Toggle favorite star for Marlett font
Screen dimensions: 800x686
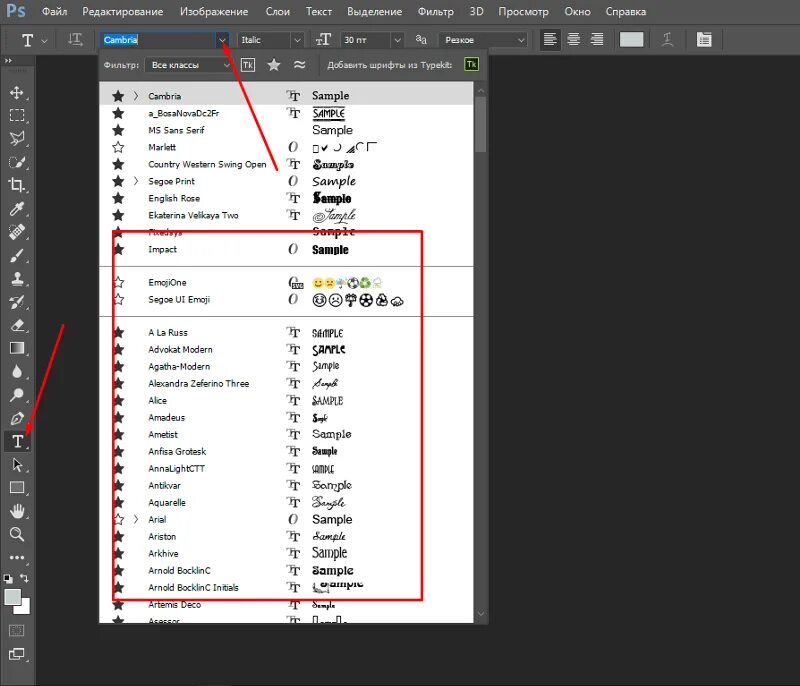[118, 147]
